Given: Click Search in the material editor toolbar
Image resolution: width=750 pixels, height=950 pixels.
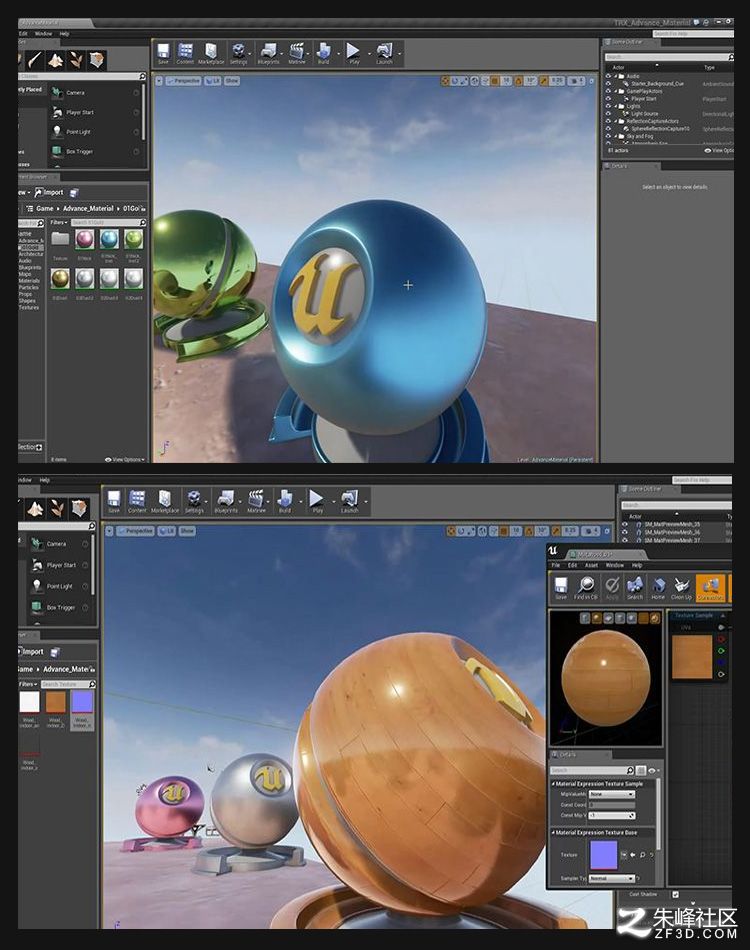Looking at the screenshot, I should tap(635, 588).
